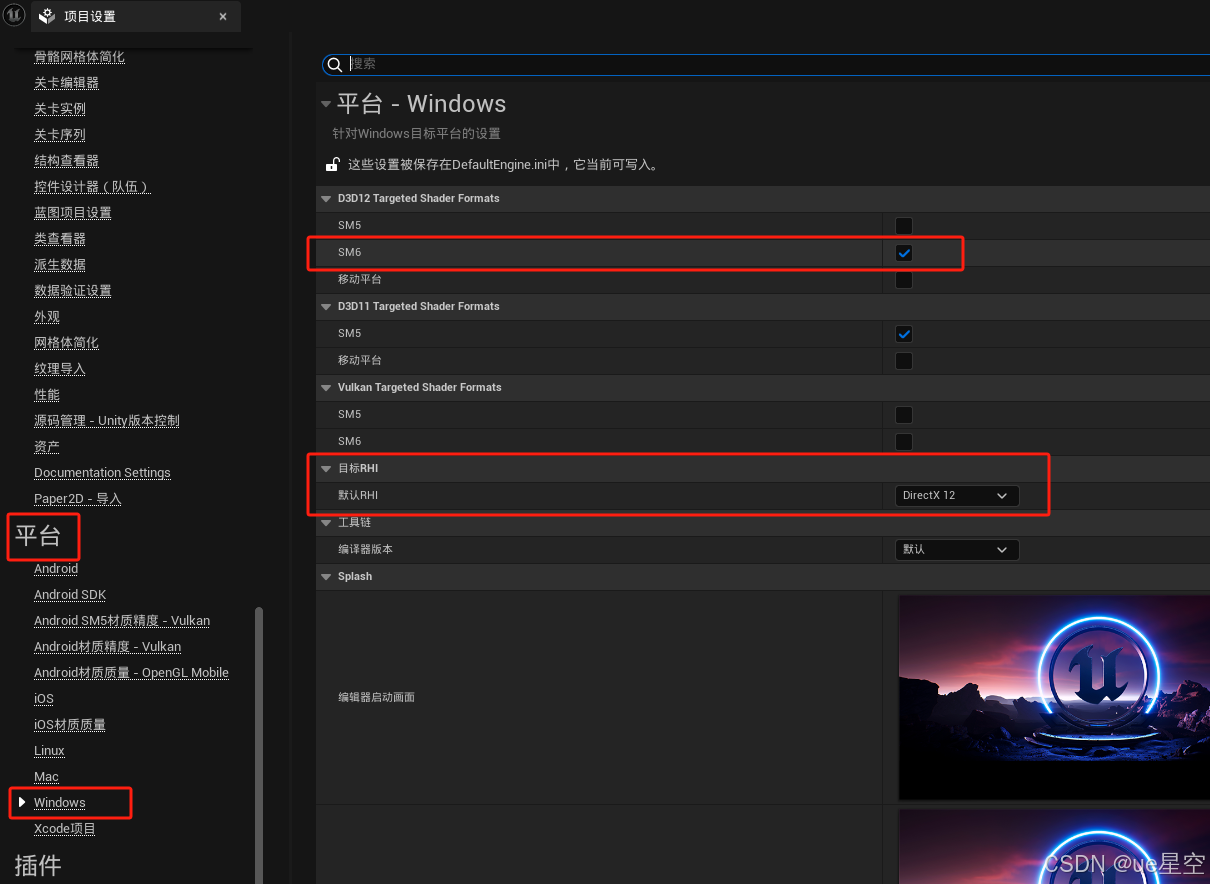Click the unlock padlock icon
The image size is (1210, 884).
tap(332, 164)
